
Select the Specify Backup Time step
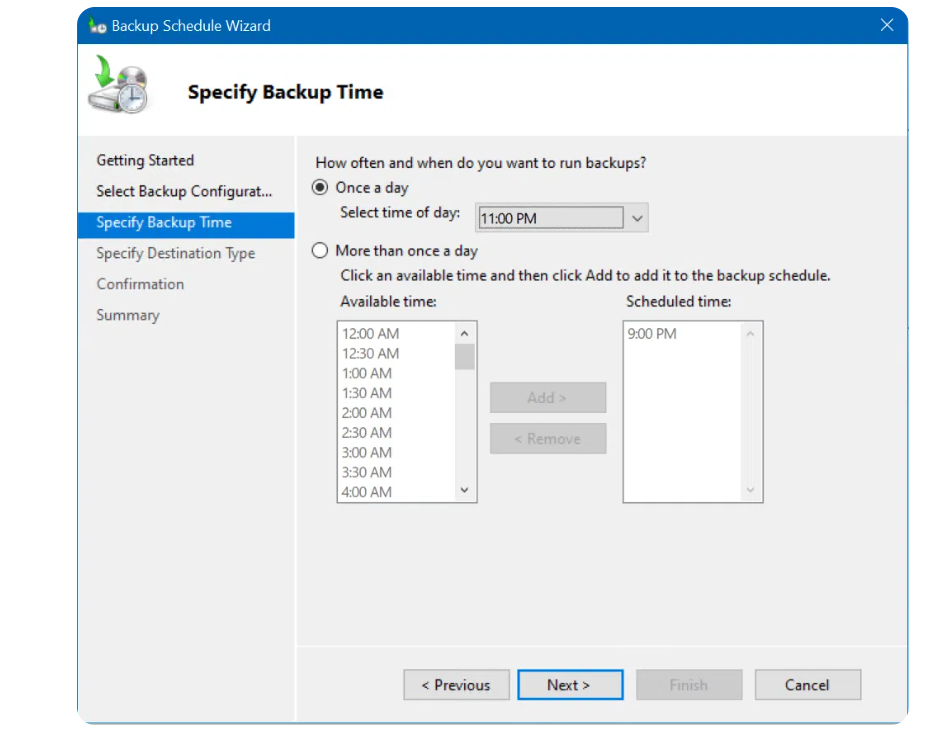[x=164, y=222]
